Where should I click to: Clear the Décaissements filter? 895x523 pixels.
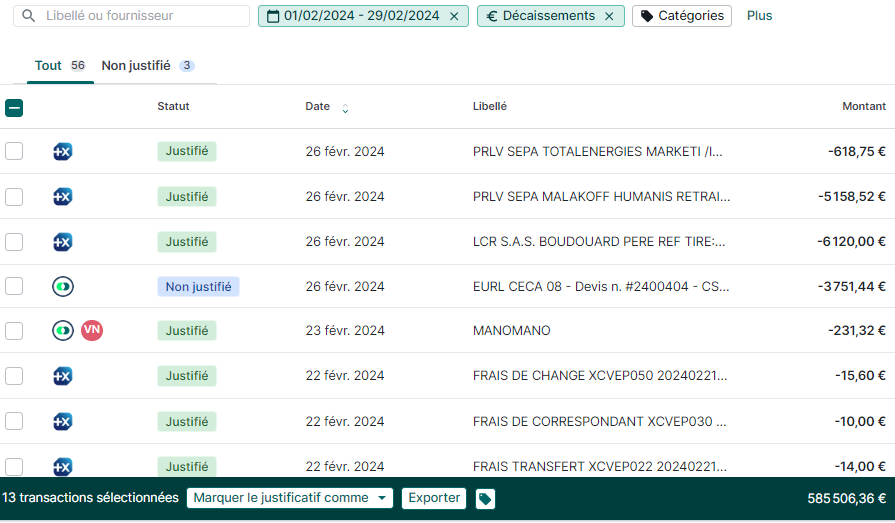click(609, 16)
